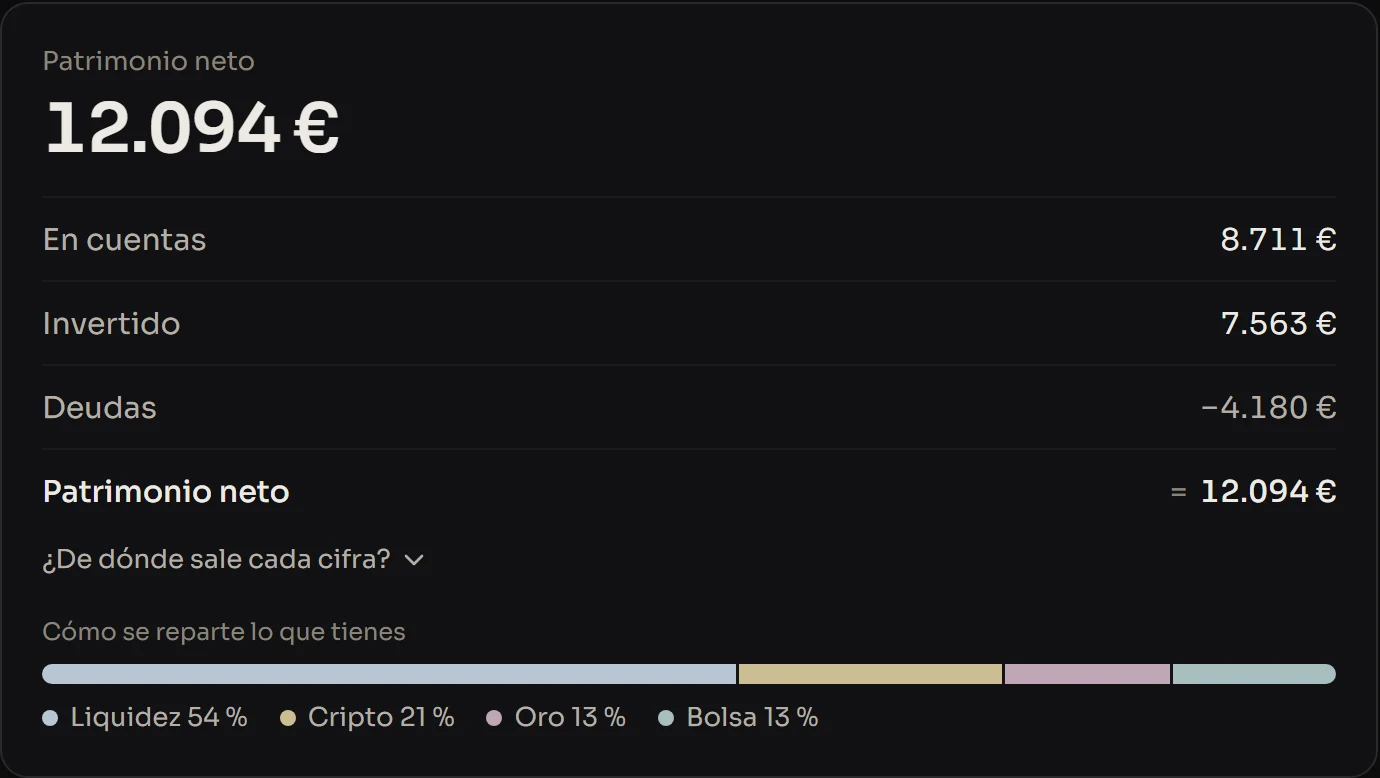Select the Liquidez segment of the distribution bar
The width and height of the screenshot is (1380, 778).
point(389,674)
